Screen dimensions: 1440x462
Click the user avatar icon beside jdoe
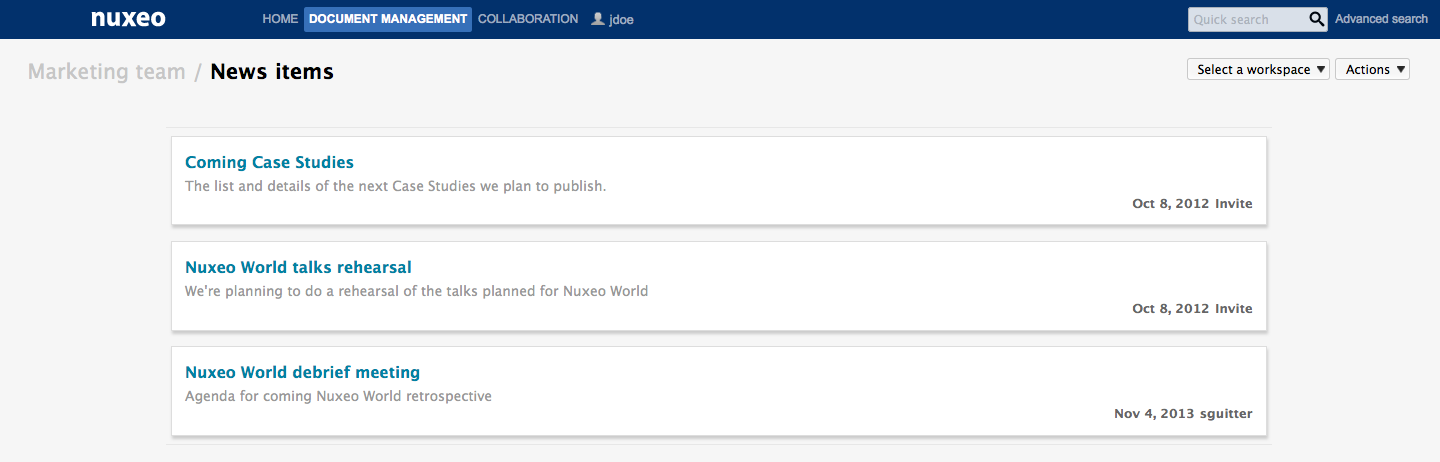[598, 18]
